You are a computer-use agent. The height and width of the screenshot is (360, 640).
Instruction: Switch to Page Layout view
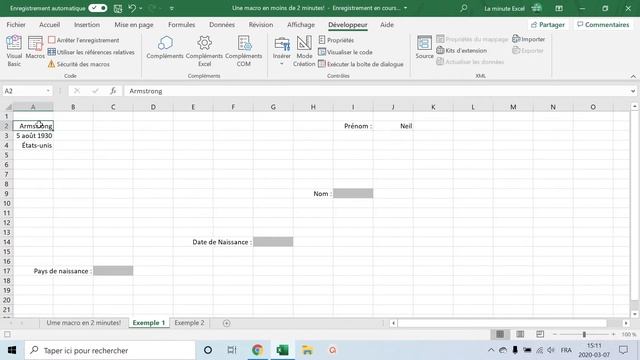520,334
